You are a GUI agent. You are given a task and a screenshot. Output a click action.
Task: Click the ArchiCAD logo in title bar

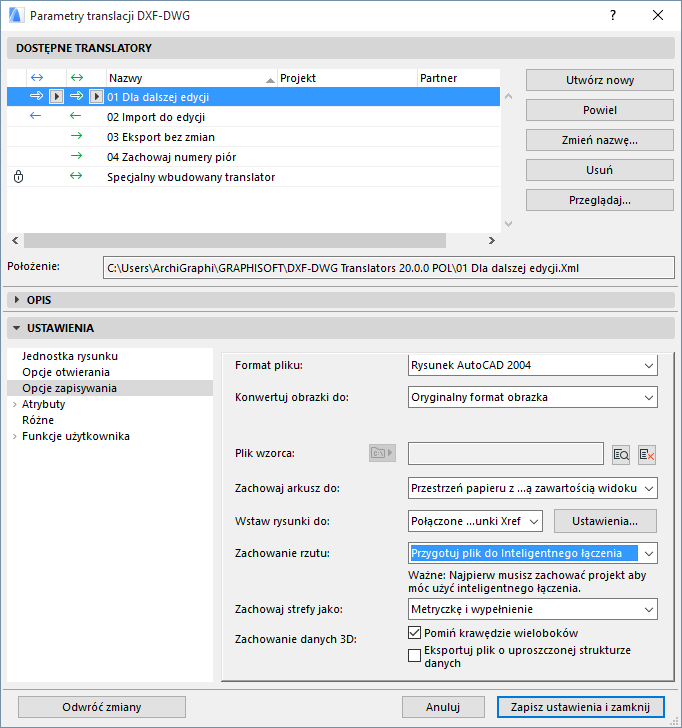point(16,15)
